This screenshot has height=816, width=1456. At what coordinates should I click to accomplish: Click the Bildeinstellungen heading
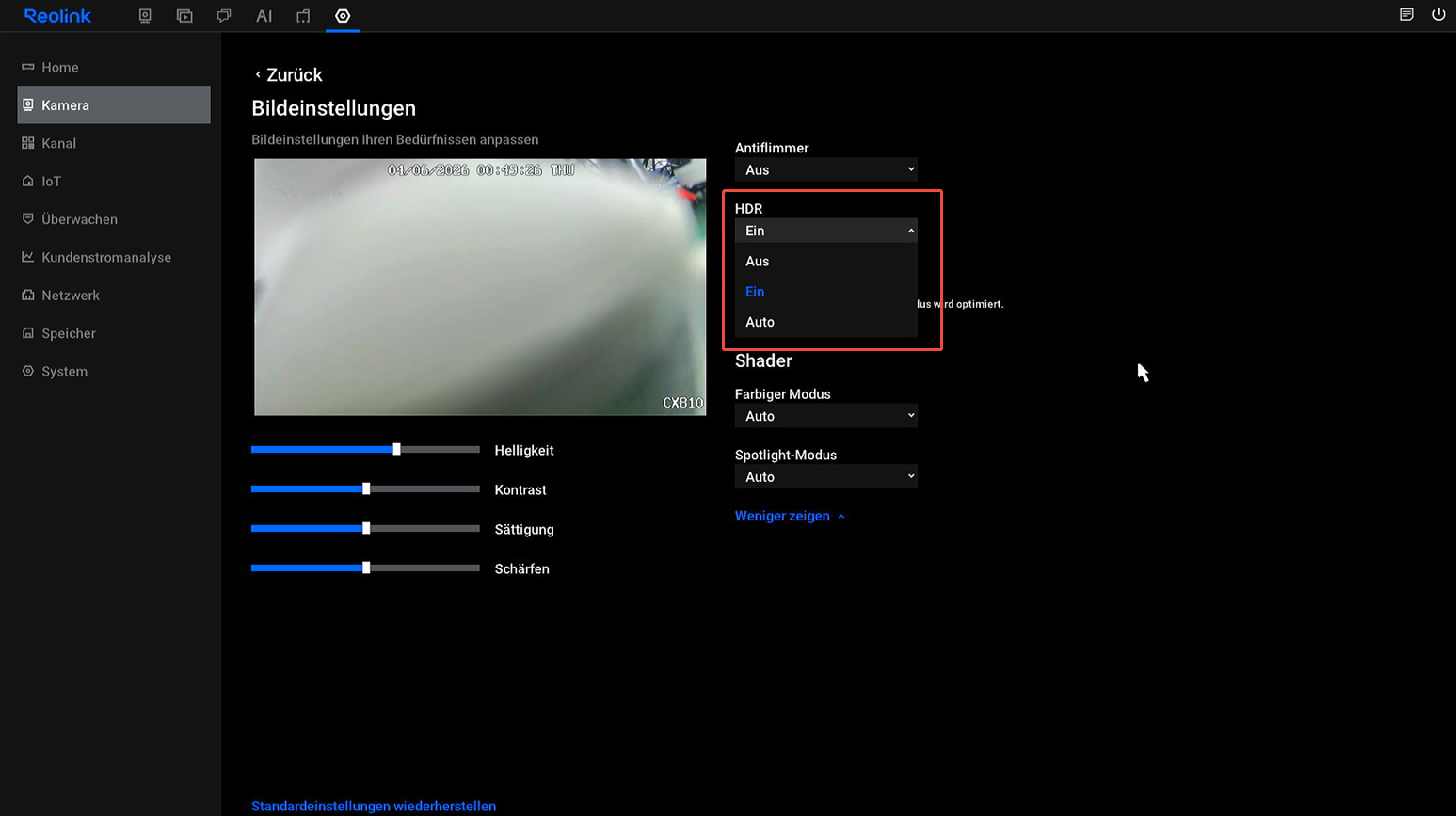(x=333, y=108)
